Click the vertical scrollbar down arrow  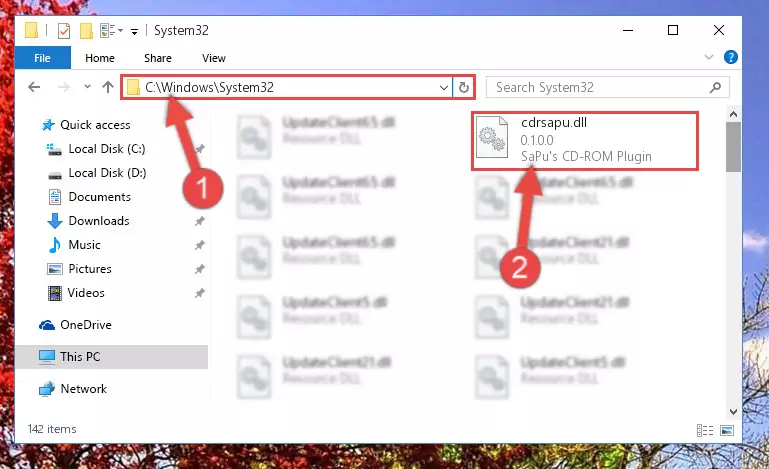point(733,412)
